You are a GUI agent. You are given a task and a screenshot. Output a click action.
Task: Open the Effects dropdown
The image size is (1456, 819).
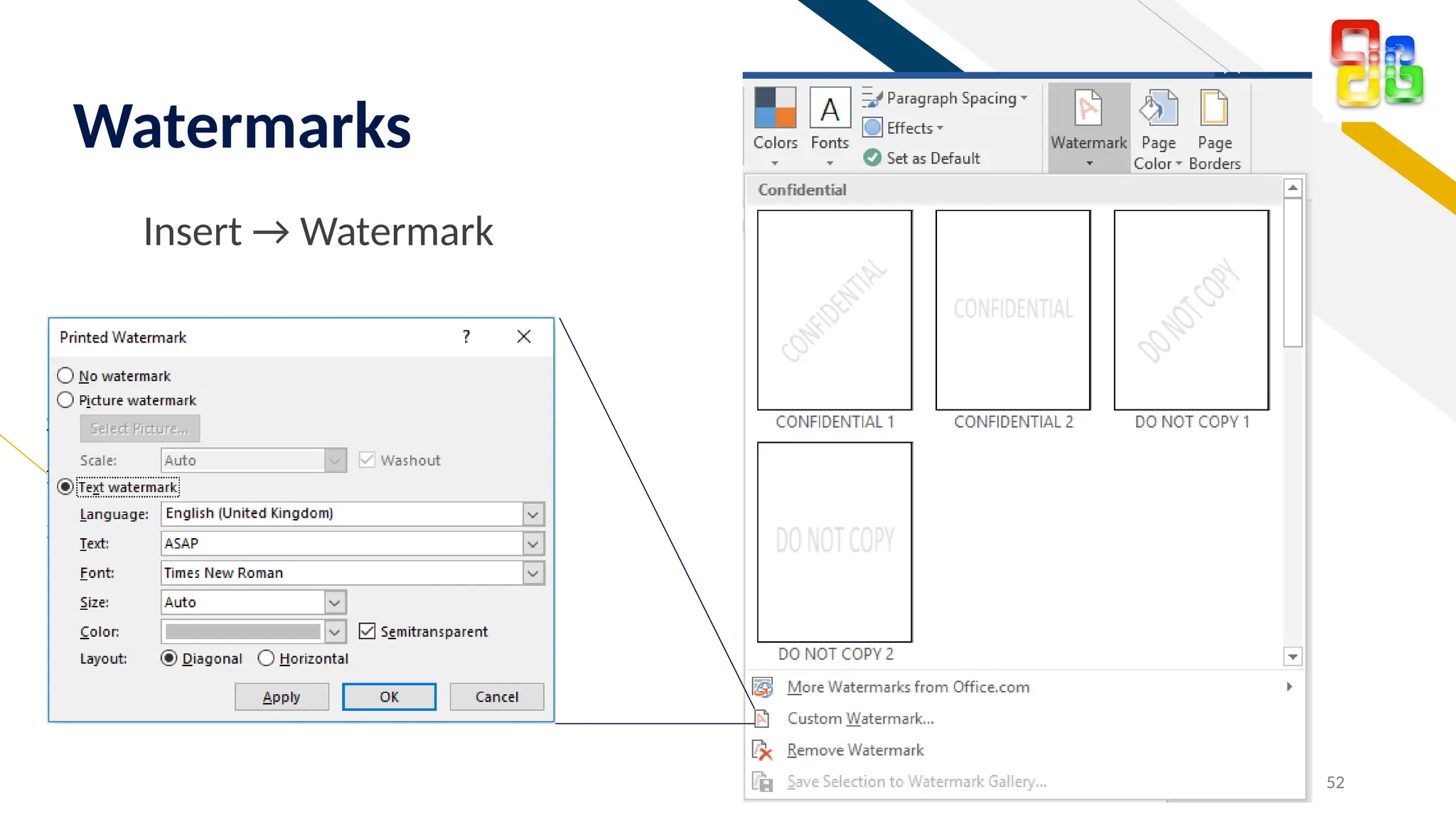(903, 128)
